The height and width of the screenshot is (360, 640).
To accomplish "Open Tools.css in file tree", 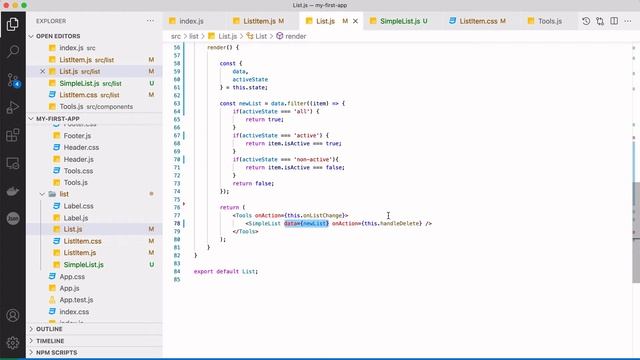I will (x=78, y=171).
